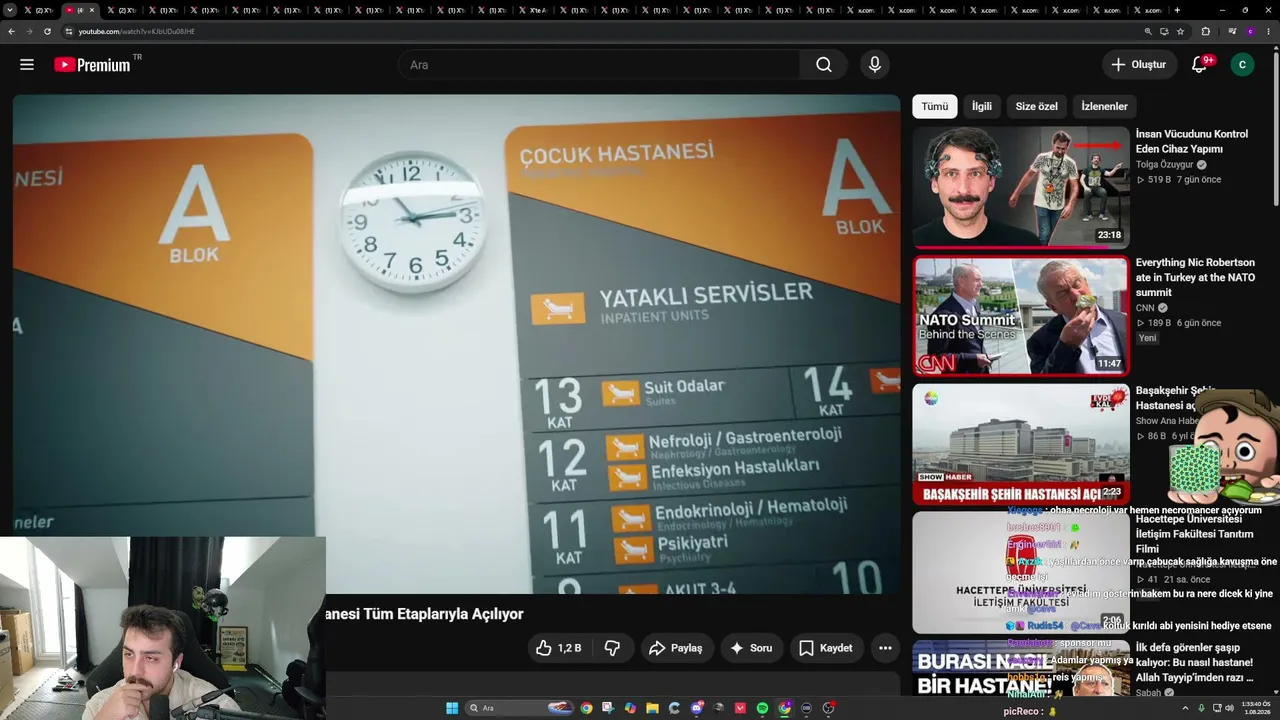This screenshot has height=720, width=1280.
Task: Open browser tab search dropdown
Action: click(10, 10)
